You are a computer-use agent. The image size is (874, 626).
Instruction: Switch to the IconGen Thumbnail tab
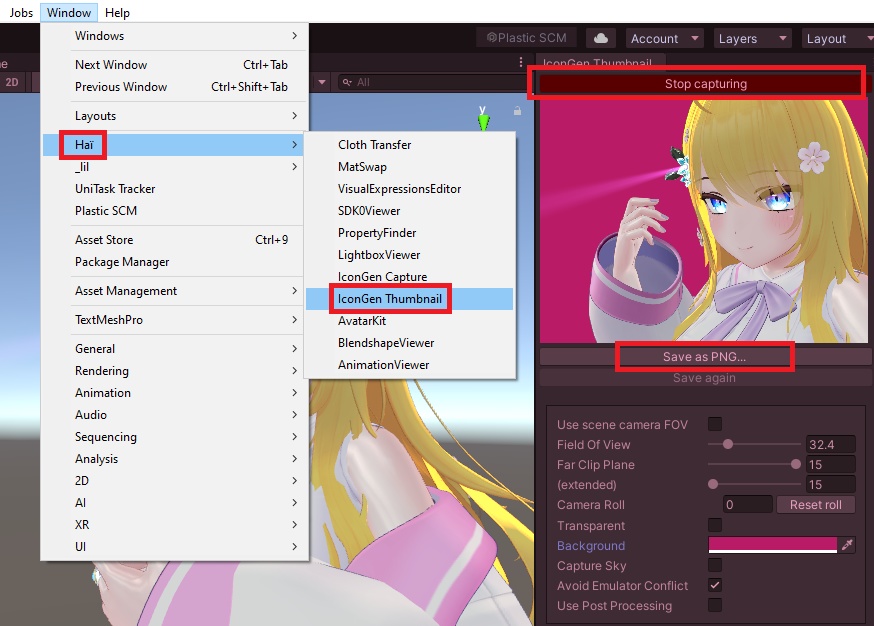coord(601,62)
